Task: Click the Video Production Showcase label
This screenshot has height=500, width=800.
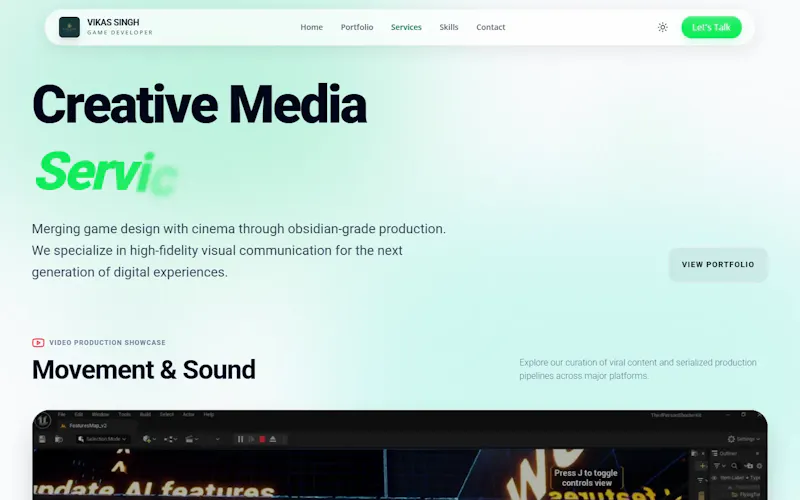Action: tap(107, 342)
